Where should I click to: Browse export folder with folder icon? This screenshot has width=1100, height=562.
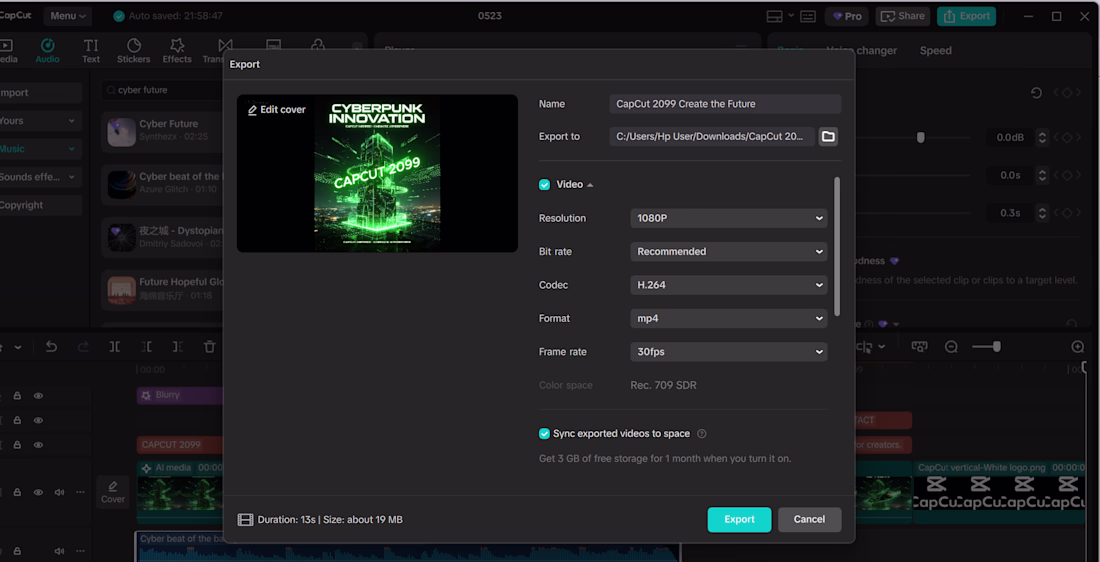tap(829, 136)
